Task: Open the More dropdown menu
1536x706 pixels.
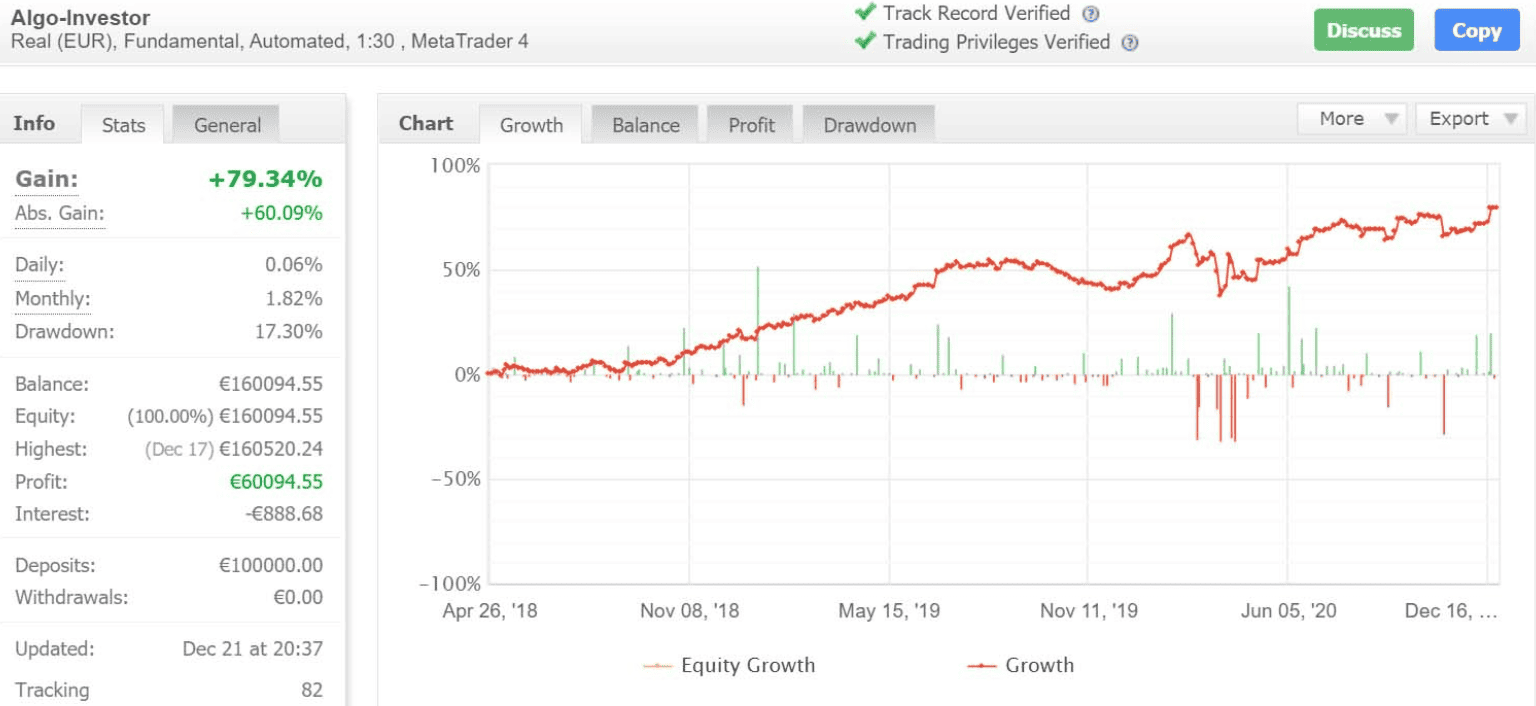Action: [1352, 119]
